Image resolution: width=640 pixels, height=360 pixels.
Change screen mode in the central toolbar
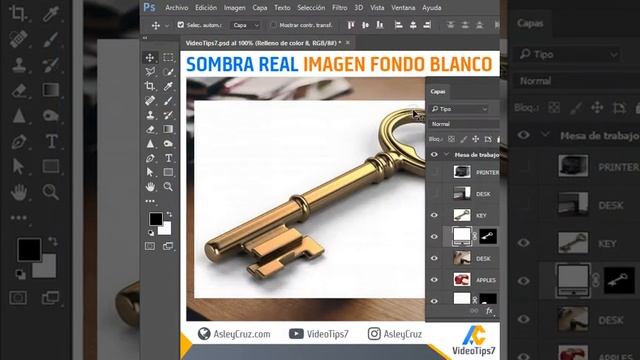click(x=168, y=246)
